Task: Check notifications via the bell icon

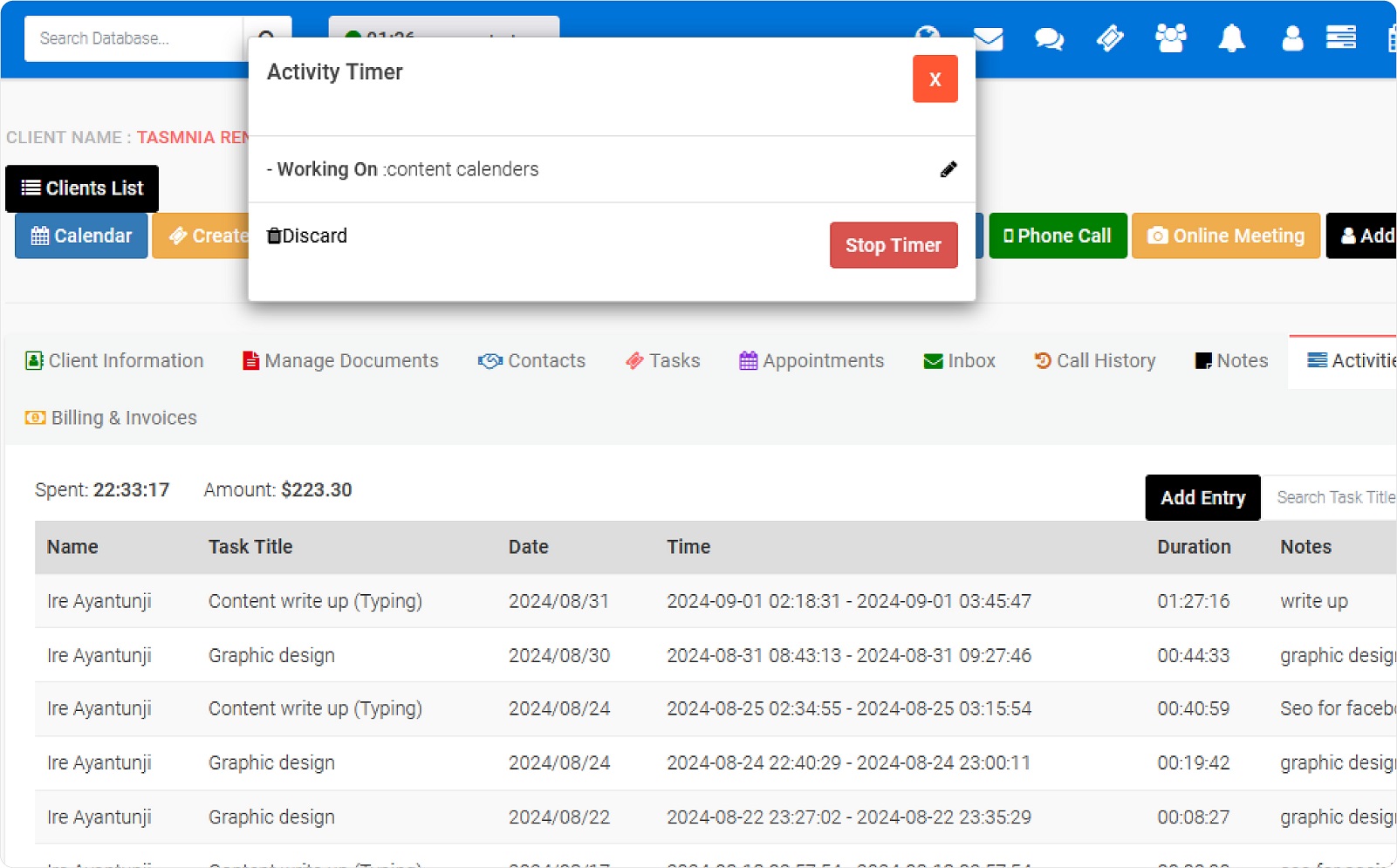Action: (1230, 38)
